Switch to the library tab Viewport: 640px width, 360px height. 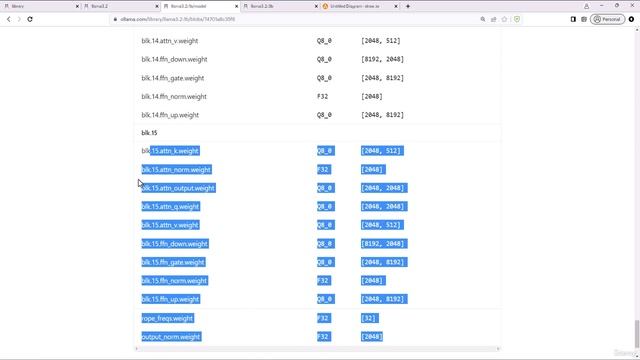point(40,6)
